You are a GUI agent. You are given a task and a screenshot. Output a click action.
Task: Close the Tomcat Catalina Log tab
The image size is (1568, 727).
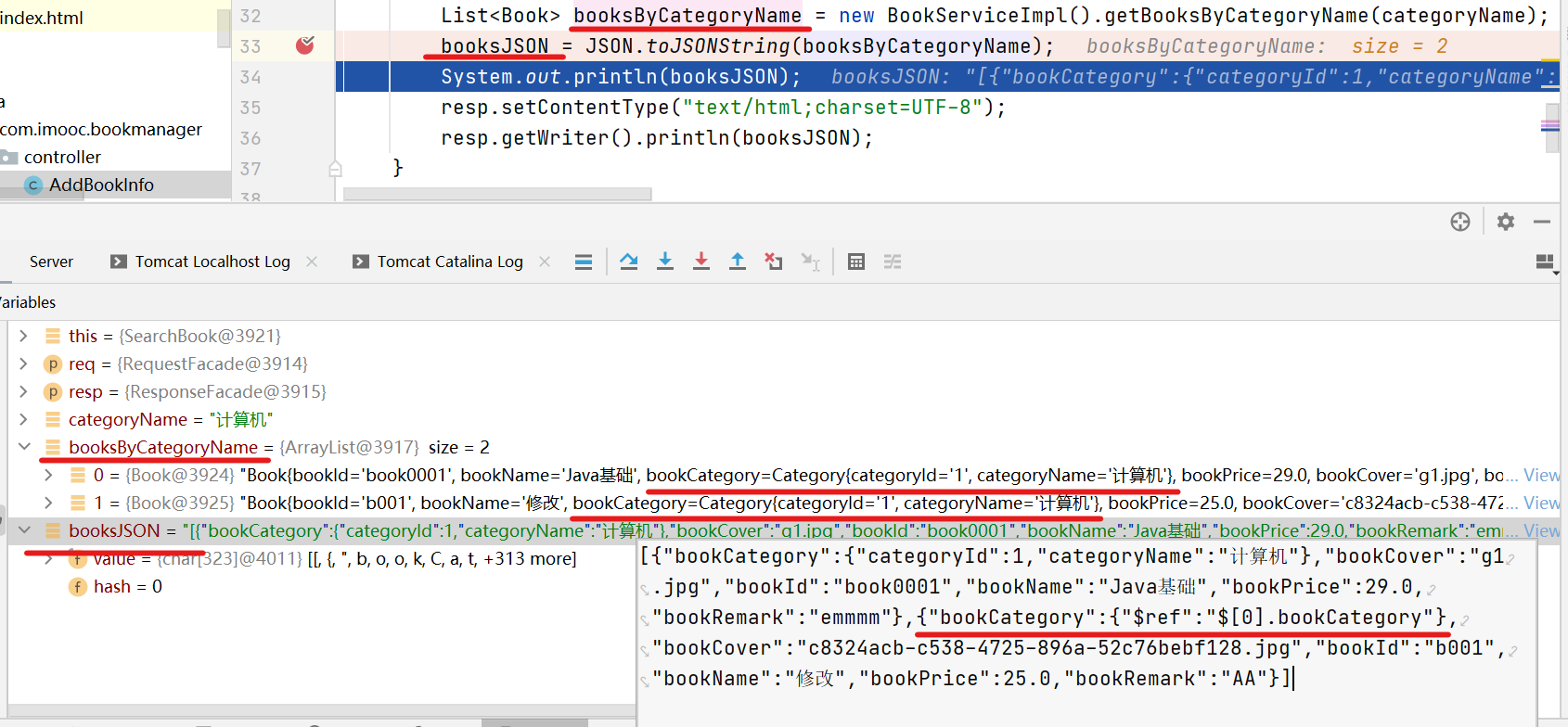[545, 261]
